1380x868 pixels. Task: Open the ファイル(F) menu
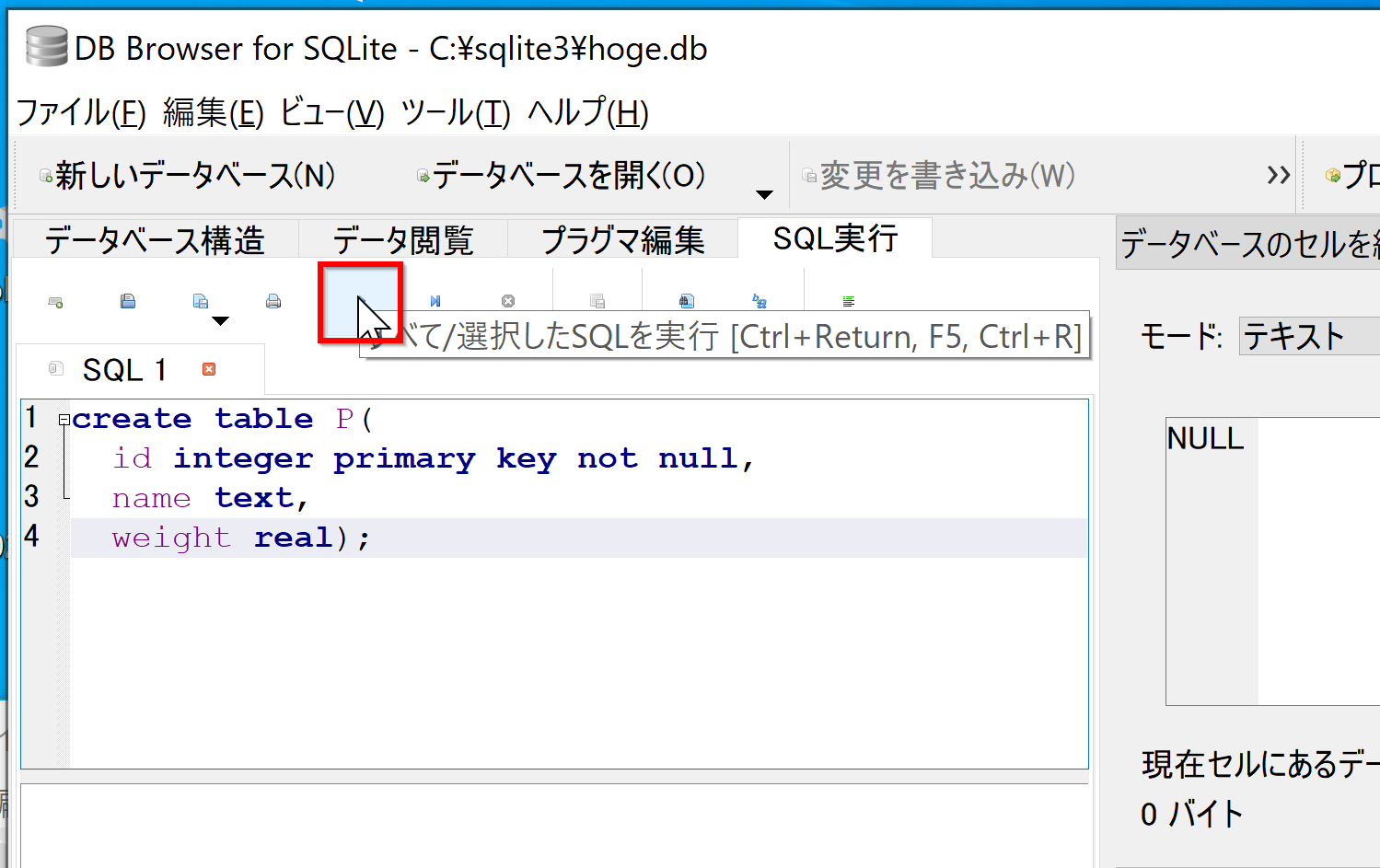81,113
